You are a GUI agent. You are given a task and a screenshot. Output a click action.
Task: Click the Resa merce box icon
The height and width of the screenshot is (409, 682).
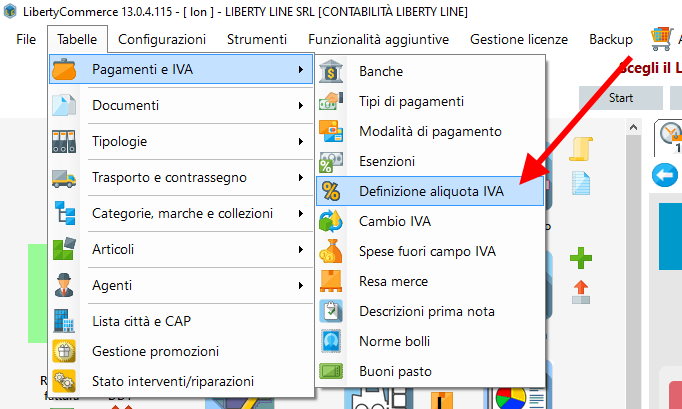pyautogui.click(x=331, y=282)
